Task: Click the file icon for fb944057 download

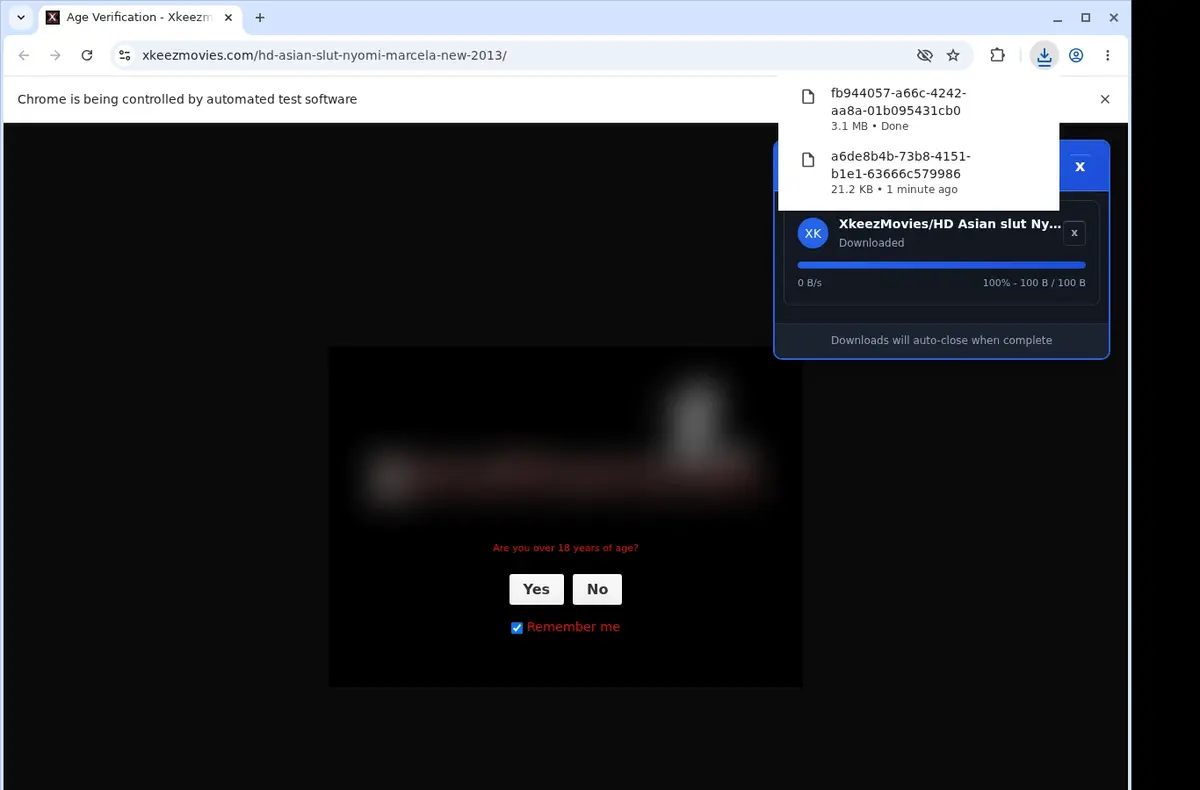Action: 808,97
